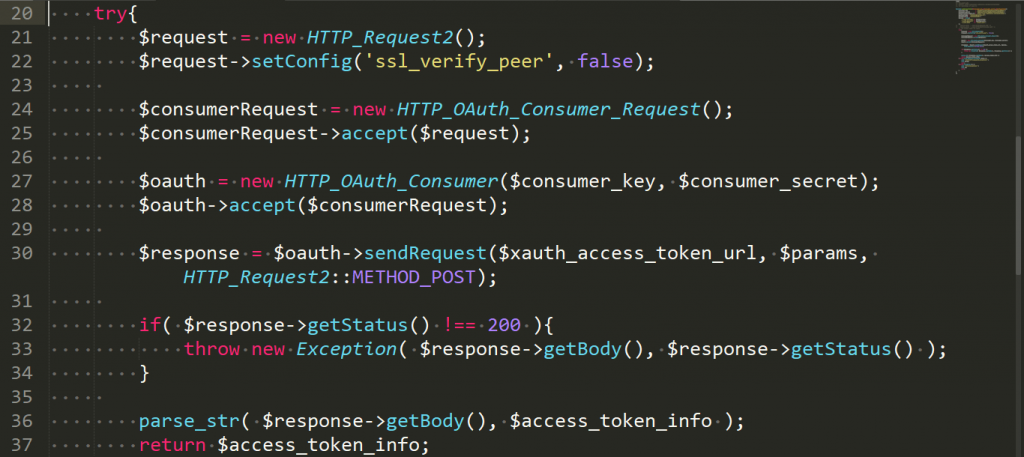This screenshot has width=1024, height=457.
Task: Click line number 30 in the gutter
Action: point(22,253)
